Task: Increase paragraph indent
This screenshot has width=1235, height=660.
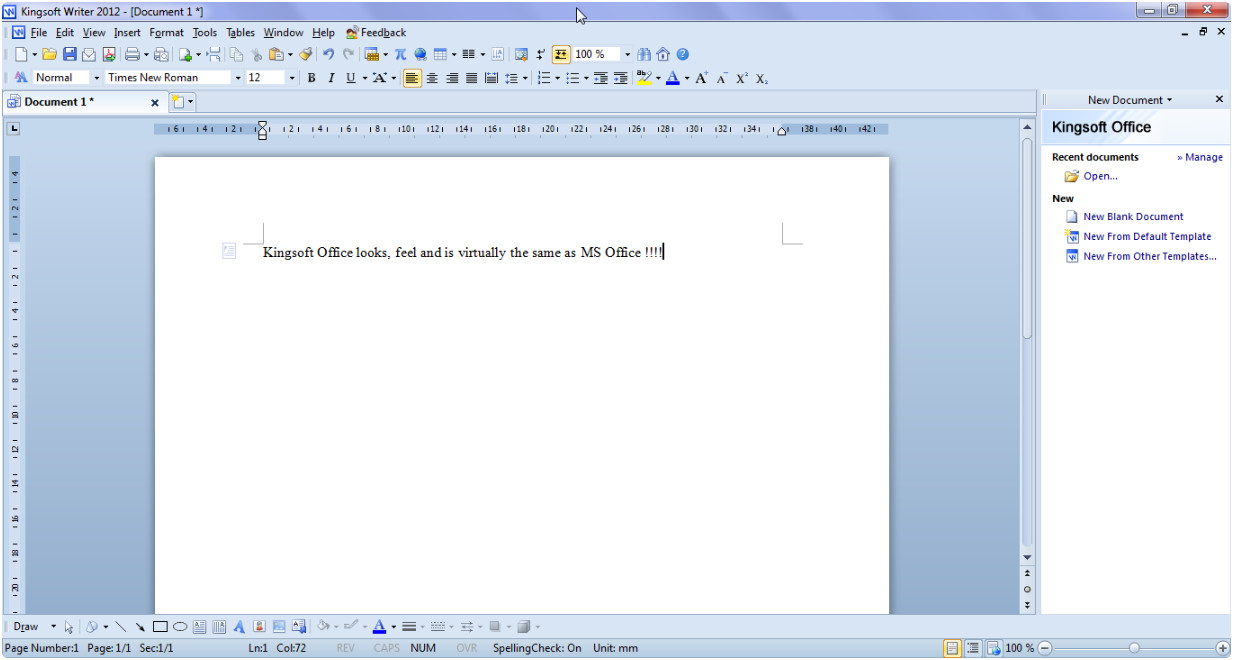Action: [621, 77]
